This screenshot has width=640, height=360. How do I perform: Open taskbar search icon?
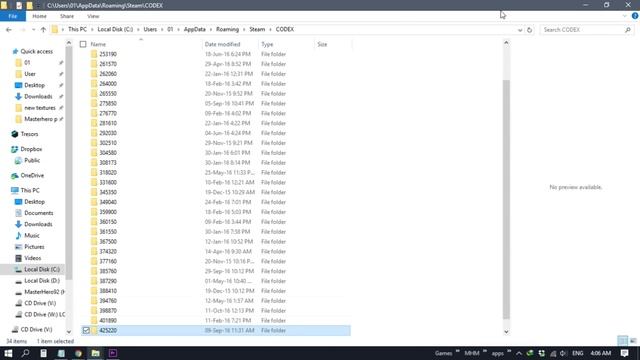25,353
